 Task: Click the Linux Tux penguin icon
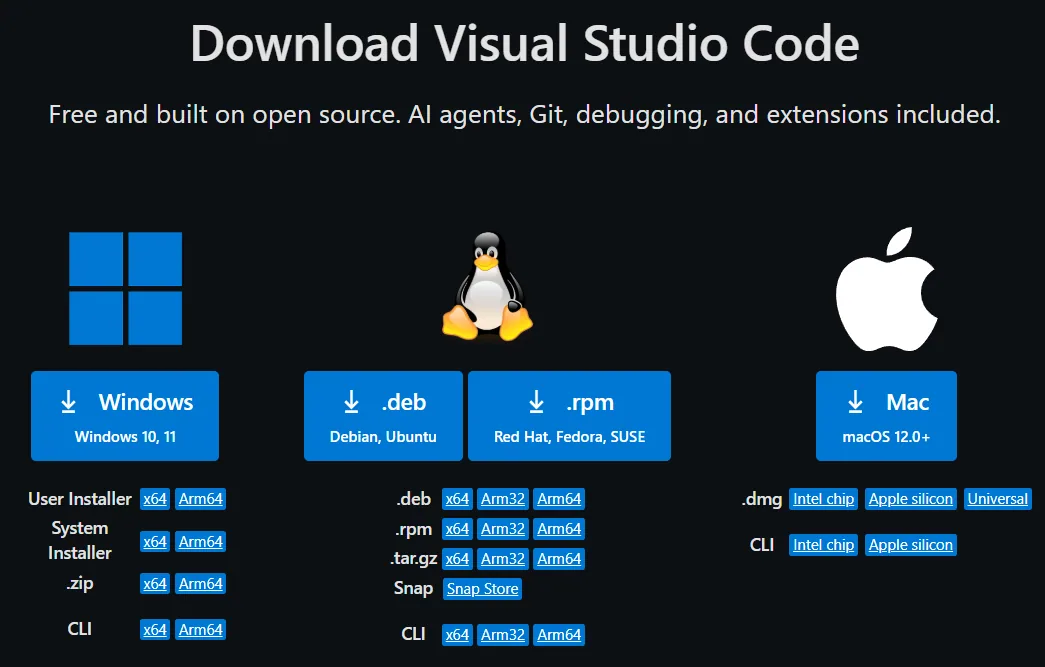click(487, 286)
